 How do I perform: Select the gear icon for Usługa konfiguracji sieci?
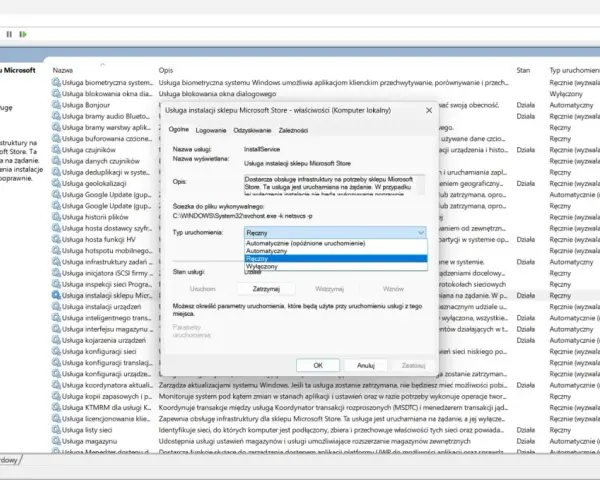tap(56, 351)
